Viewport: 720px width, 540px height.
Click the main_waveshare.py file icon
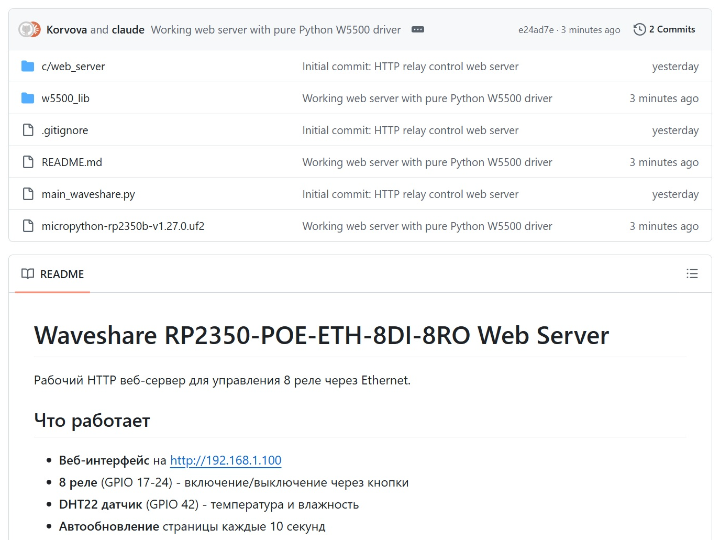pyautogui.click(x=28, y=194)
